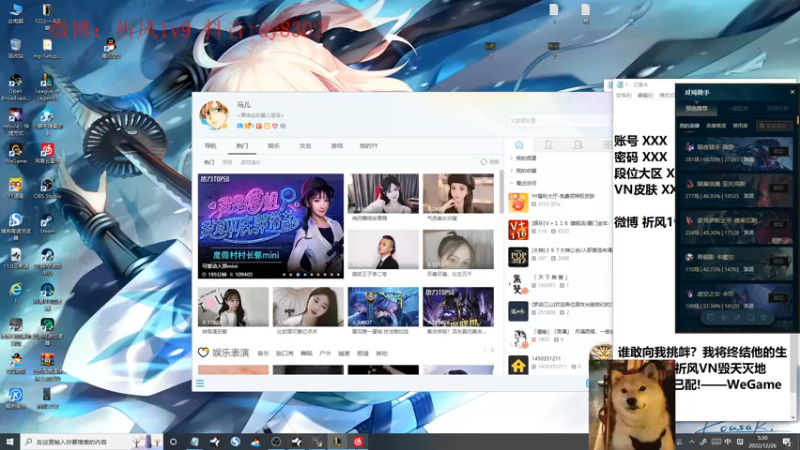Switch to 娱乐 tab in YY
The width and height of the screenshot is (800, 450).
[x=273, y=145]
